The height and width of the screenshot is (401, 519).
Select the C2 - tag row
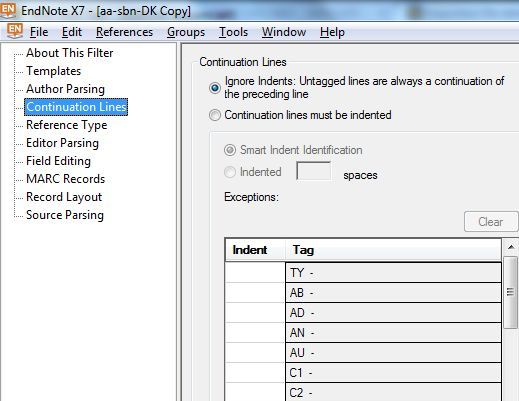coord(393,392)
